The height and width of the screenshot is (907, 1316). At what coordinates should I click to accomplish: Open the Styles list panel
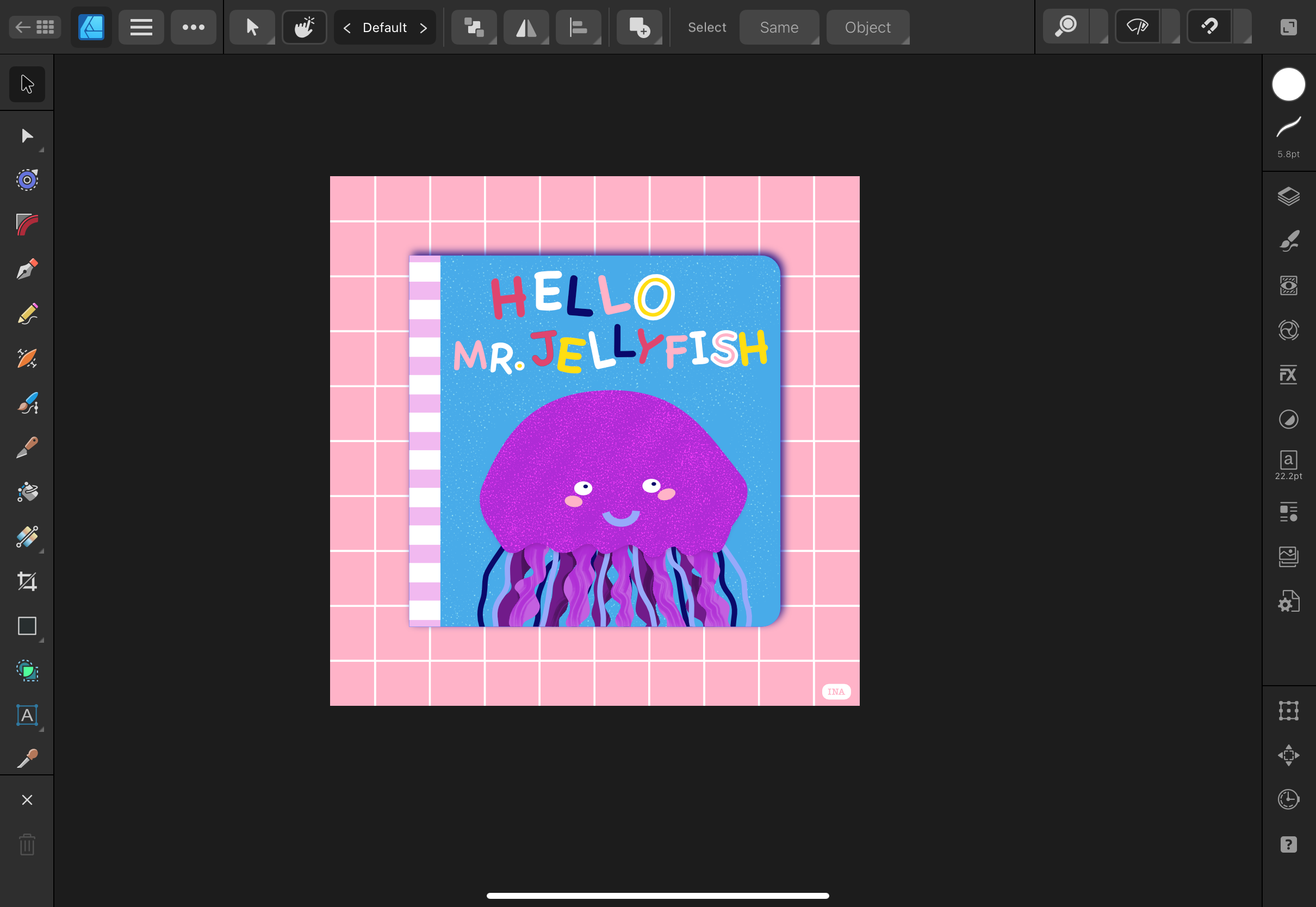[1289, 512]
